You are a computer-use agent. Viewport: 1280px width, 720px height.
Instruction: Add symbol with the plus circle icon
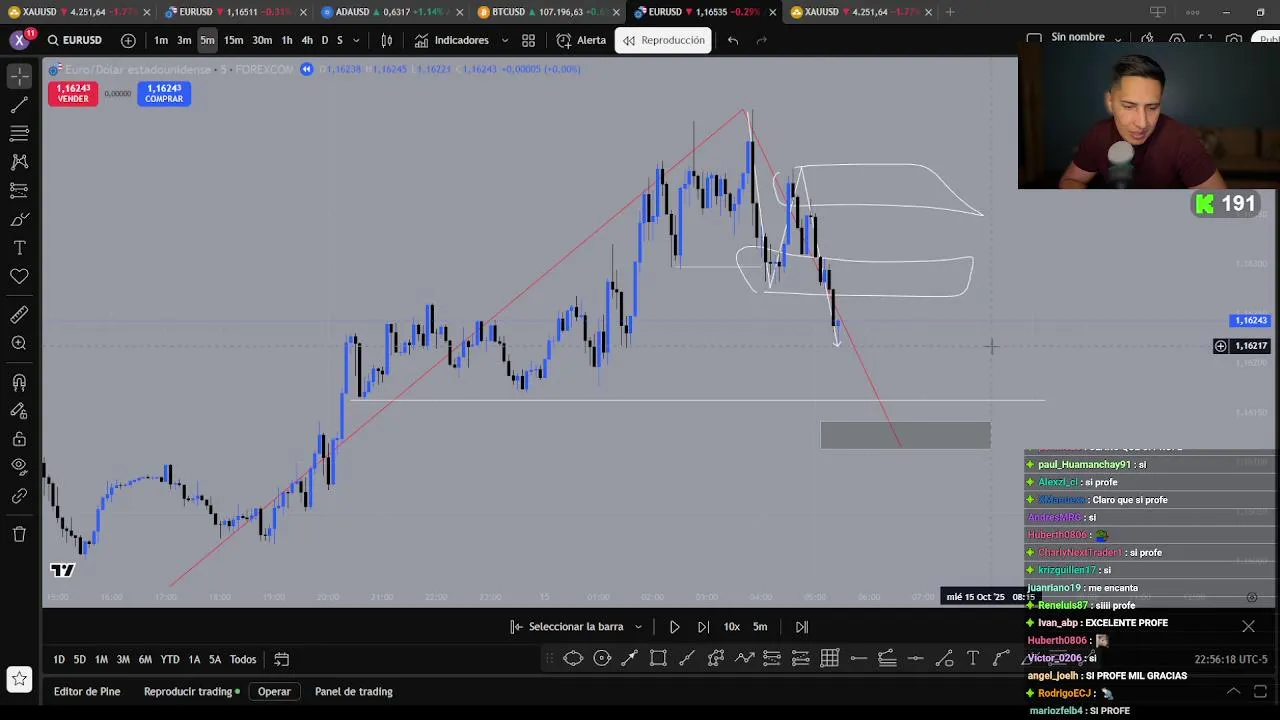[128, 40]
